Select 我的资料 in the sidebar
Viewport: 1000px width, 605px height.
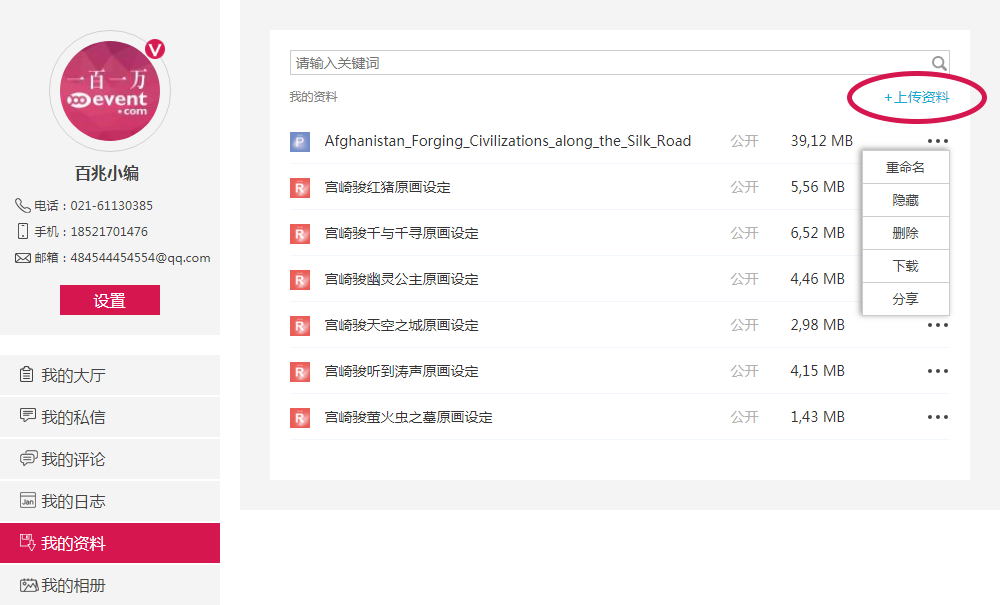[x=110, y=543]
